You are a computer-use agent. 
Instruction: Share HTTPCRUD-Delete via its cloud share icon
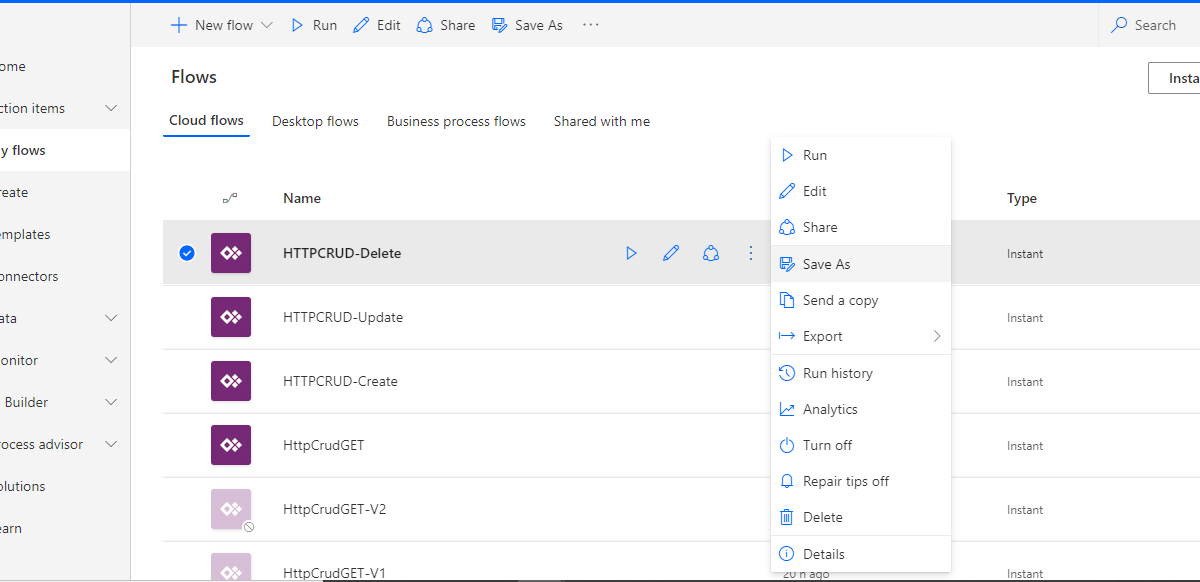click(711, 252)
